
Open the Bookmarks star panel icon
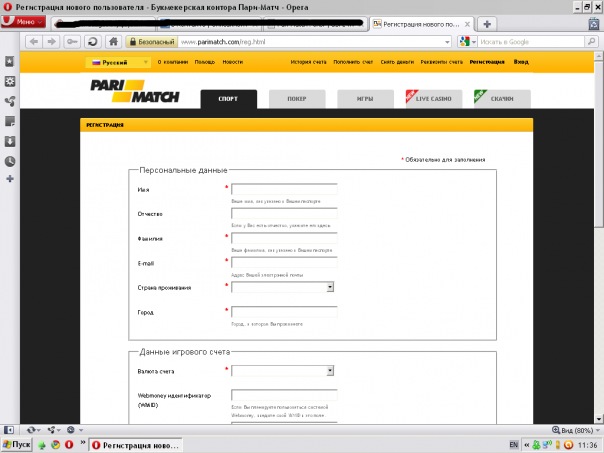click(x=10, y=61)
